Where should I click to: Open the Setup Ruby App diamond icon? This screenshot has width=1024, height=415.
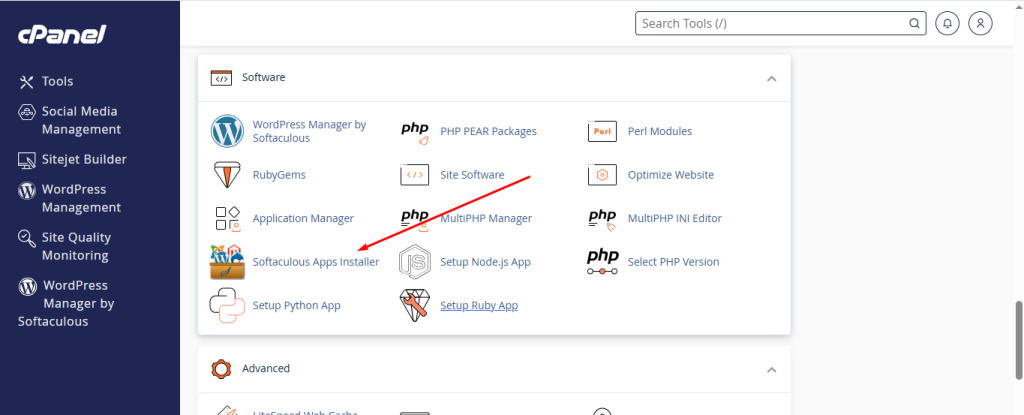pos(414,305)
